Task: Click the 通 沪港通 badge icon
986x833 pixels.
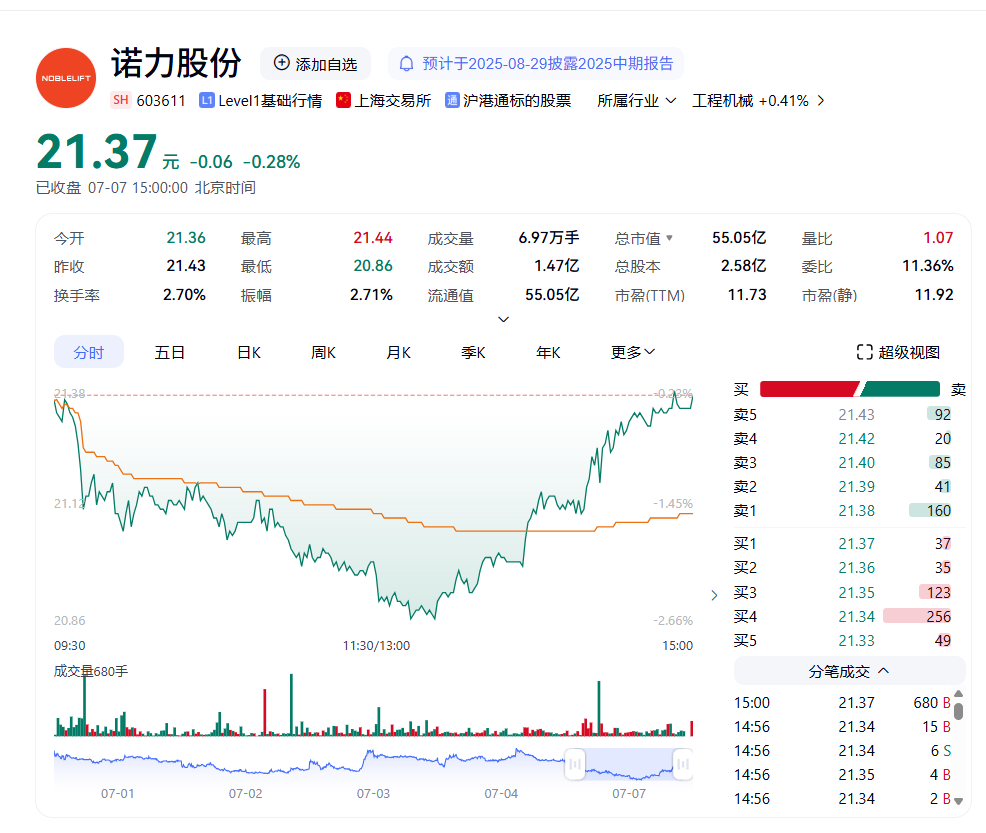Action: [452, 101]
